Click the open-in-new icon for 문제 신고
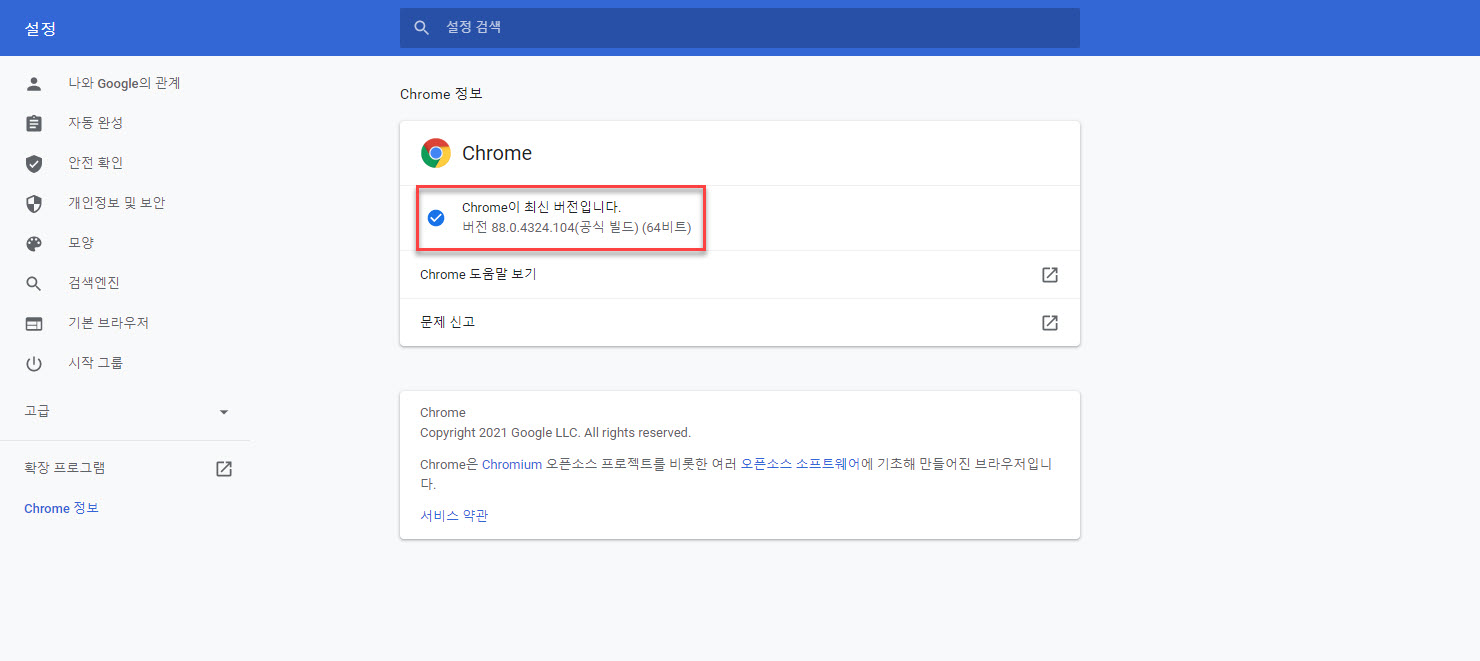The image size is (1480, 661). pyautogui.click(x=1050, y=323)
